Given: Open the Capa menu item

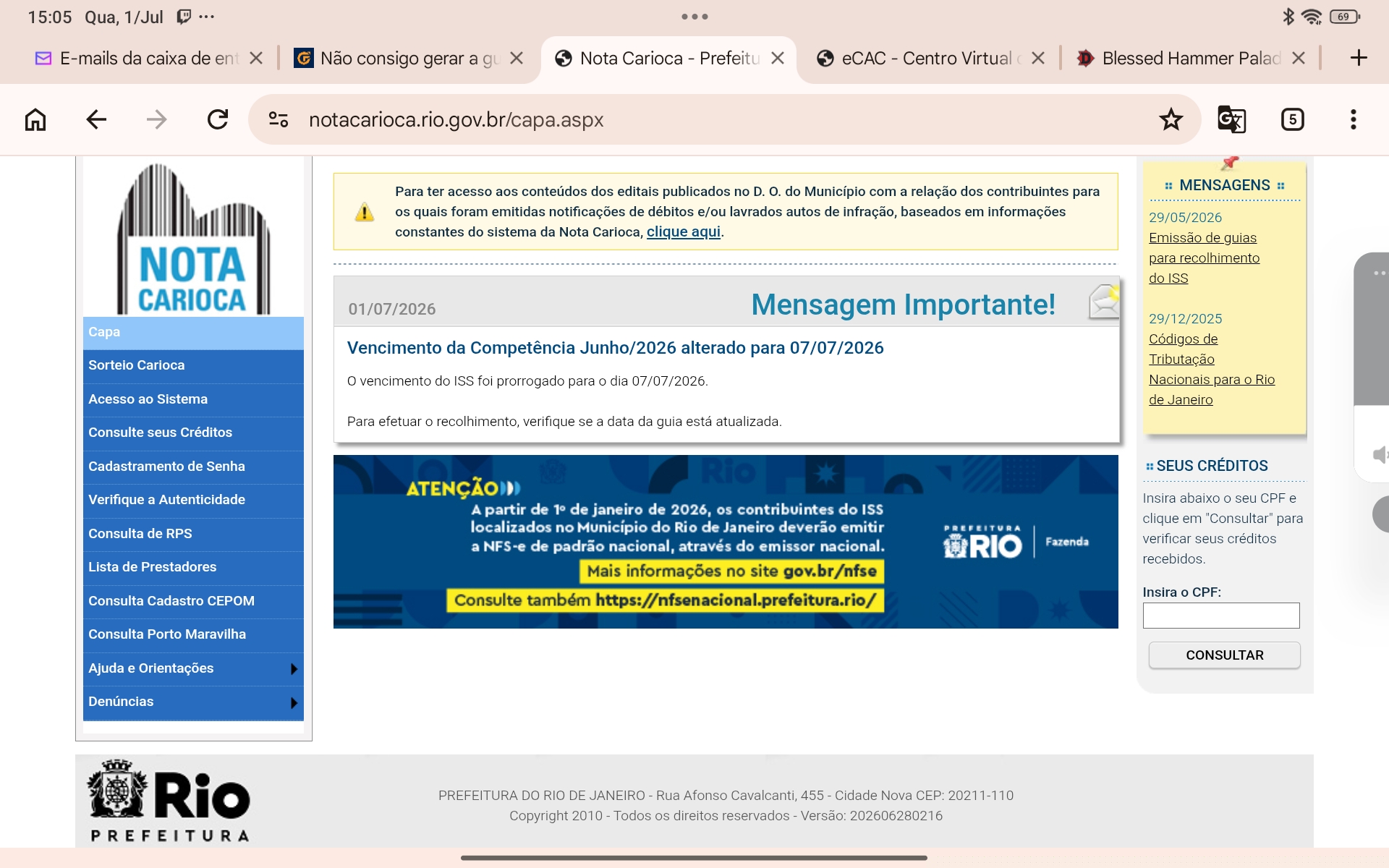Looking at the screenshot, I should coord(193,333).
